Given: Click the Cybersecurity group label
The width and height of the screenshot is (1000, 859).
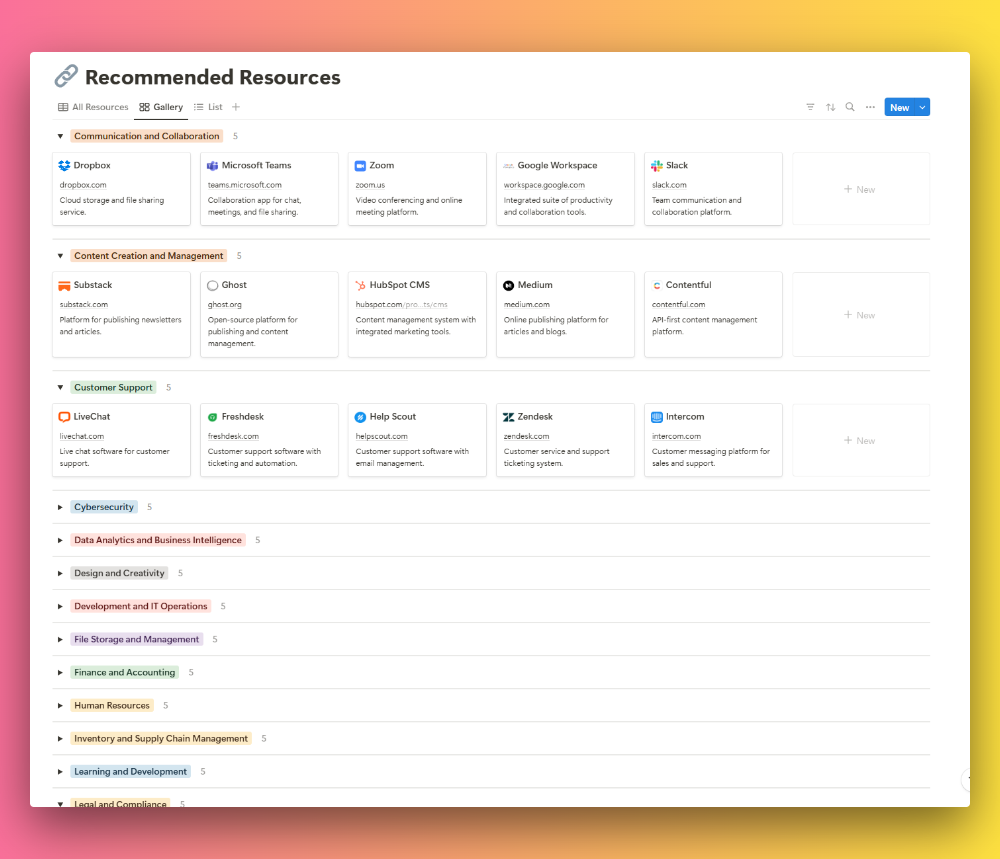Looking at the screenshot, I should click(x=104, y=507).
